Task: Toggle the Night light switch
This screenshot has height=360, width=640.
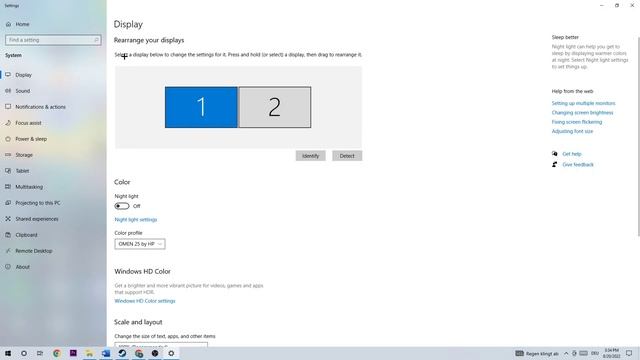Action: 122,206
